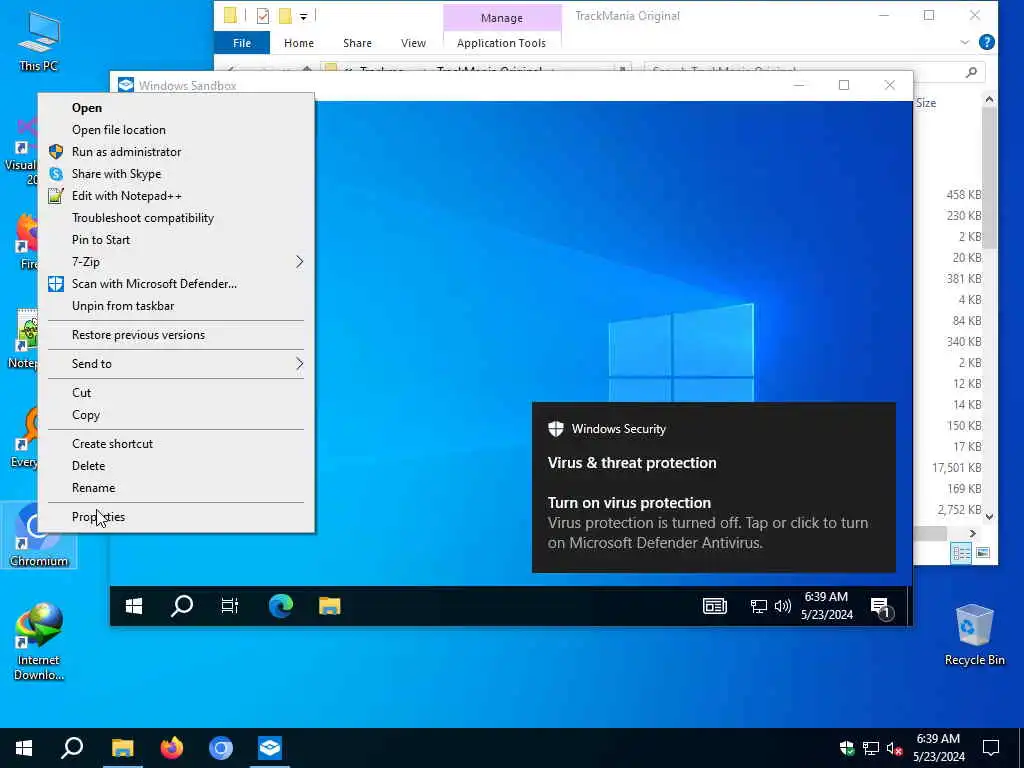Open Properties from the context menu

pos(176,517)
